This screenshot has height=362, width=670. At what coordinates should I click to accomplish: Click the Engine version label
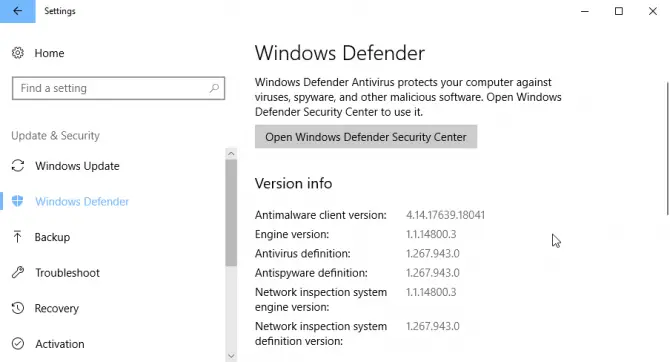(292, 234)
